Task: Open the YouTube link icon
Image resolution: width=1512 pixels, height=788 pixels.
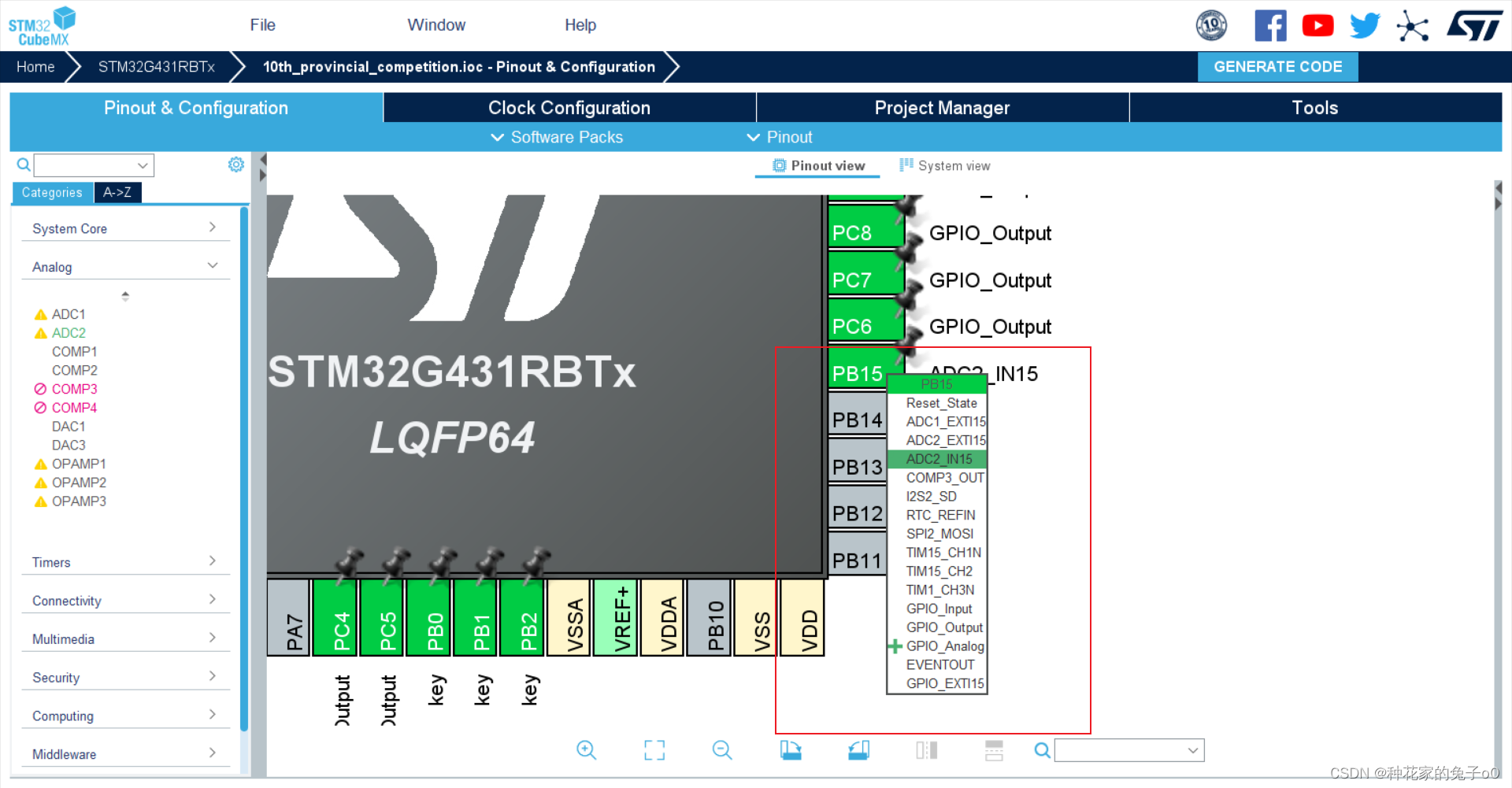Action: [1317, 26]
